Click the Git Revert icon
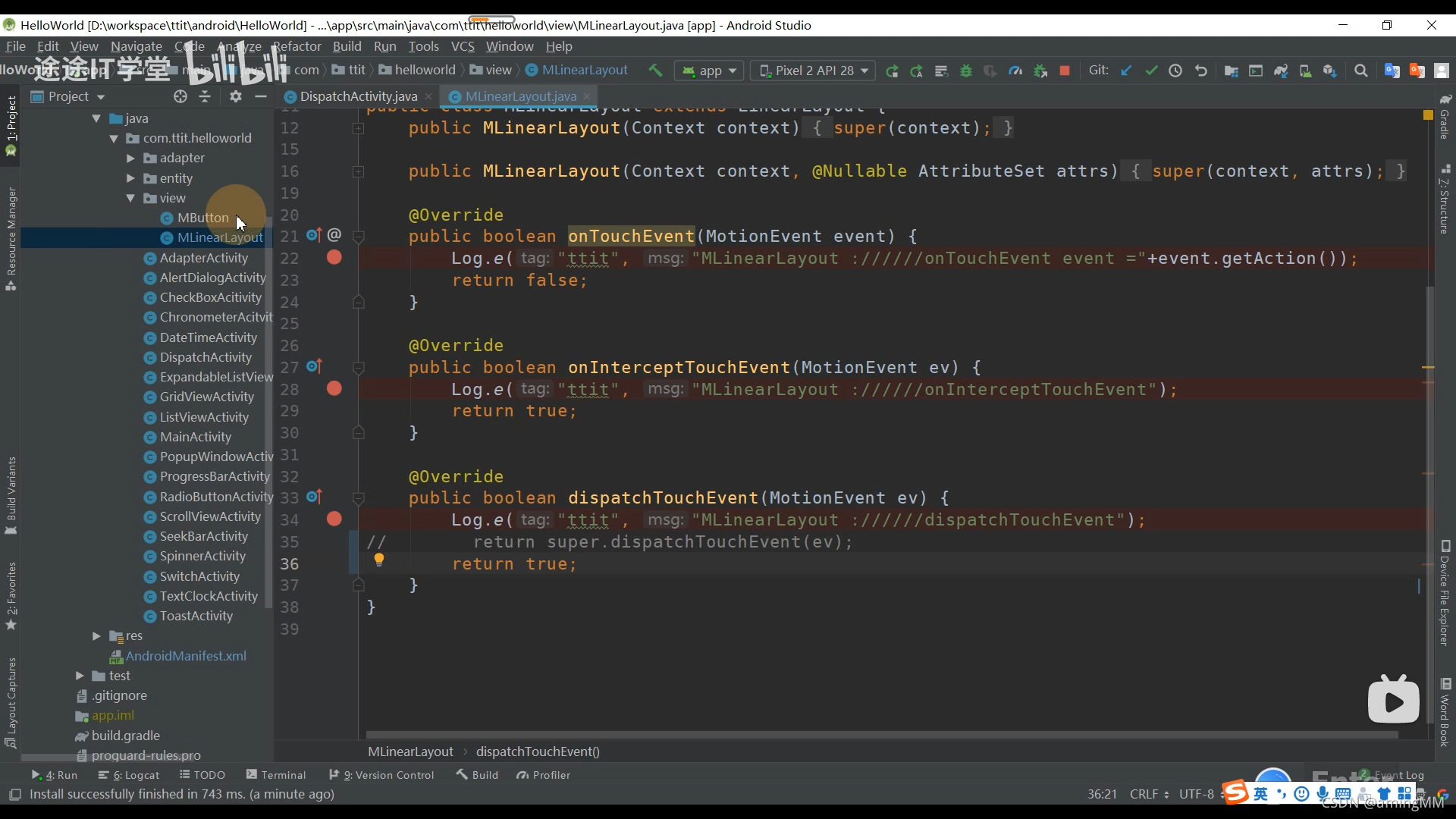Screen dimensions: 1456x819 pyautogui.click(x=1200, y=71)
